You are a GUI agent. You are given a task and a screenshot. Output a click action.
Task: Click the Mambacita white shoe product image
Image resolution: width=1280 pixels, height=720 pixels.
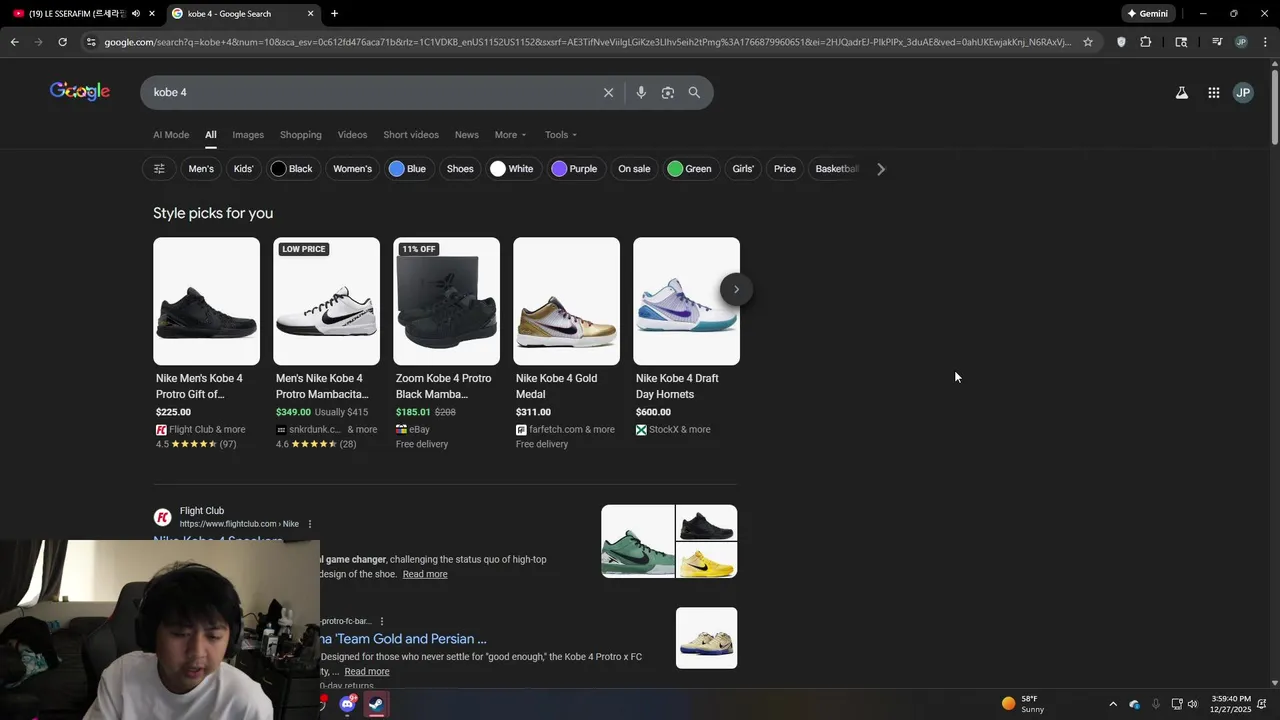tap(326, 301)
